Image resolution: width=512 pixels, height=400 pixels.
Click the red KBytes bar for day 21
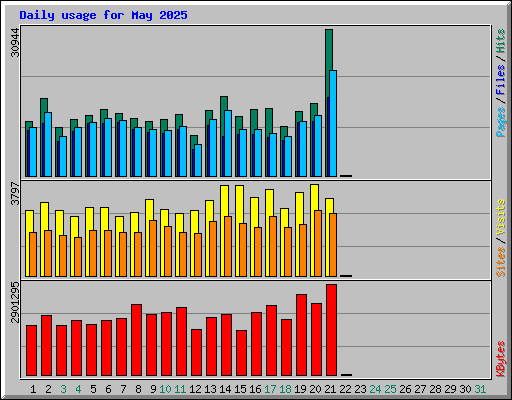pyautogui.click(x=331, y=330)
